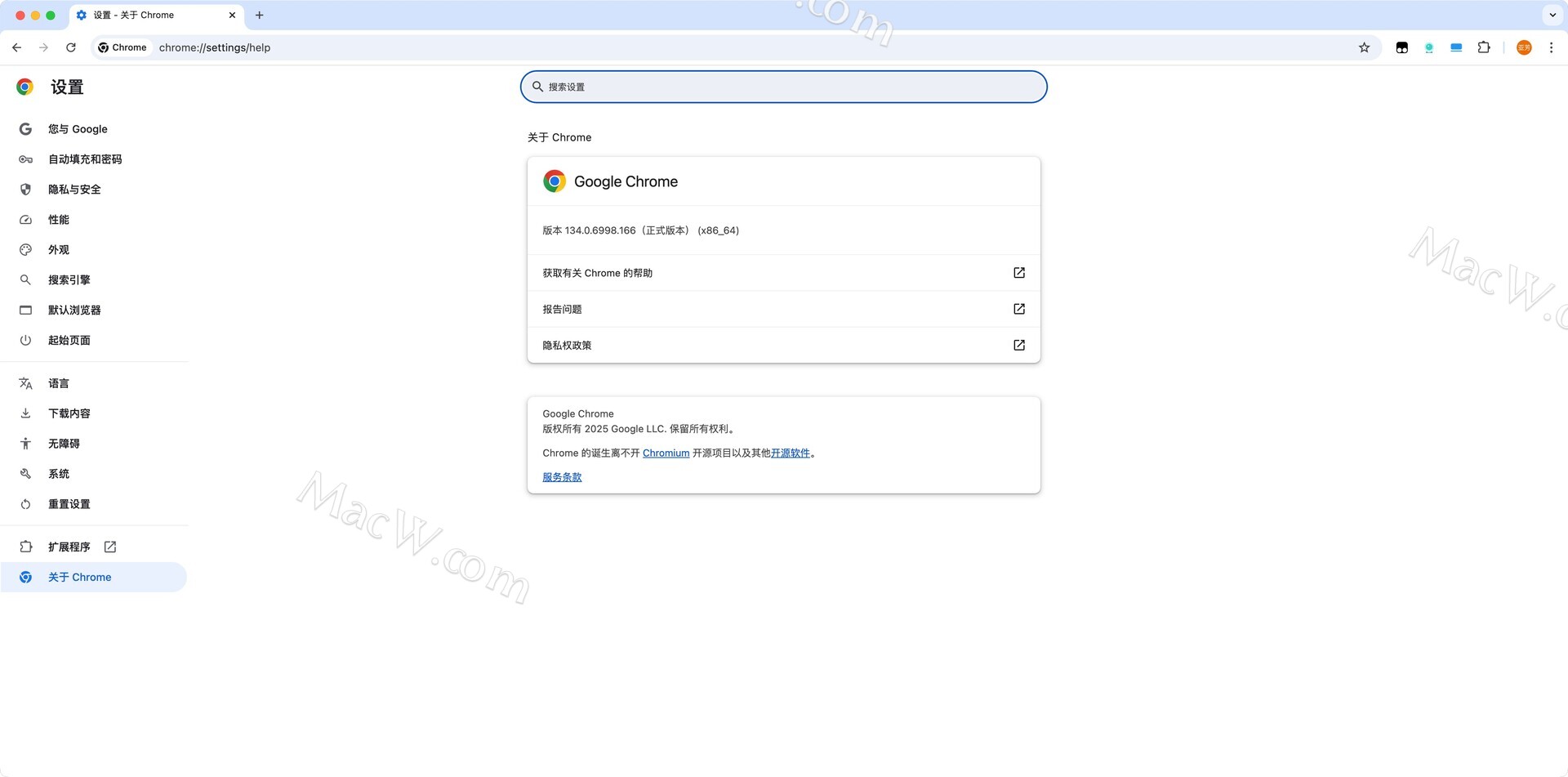Click the external-link icon beside 扩展程序
This screenshot has height=777, width=1568.
(x=110, y=547)
